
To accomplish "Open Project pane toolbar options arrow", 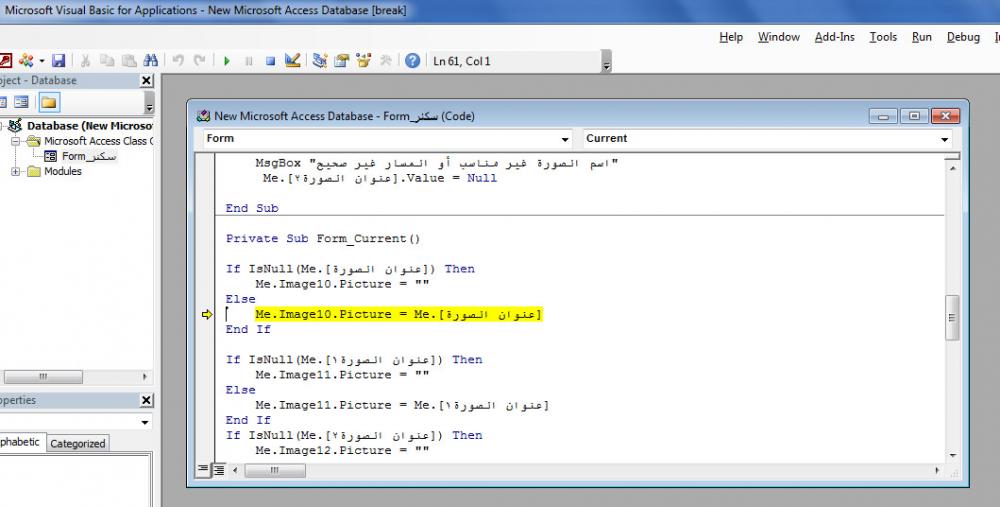I will pos(149,105).
